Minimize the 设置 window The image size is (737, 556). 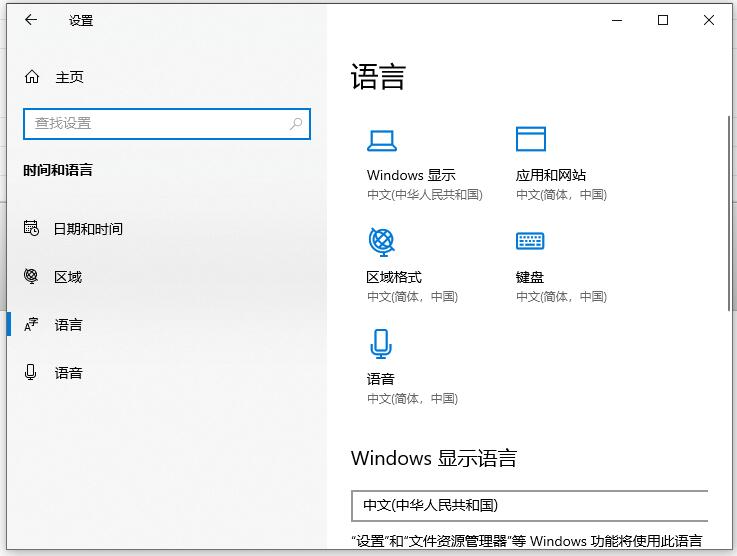(x=616, y=20)
